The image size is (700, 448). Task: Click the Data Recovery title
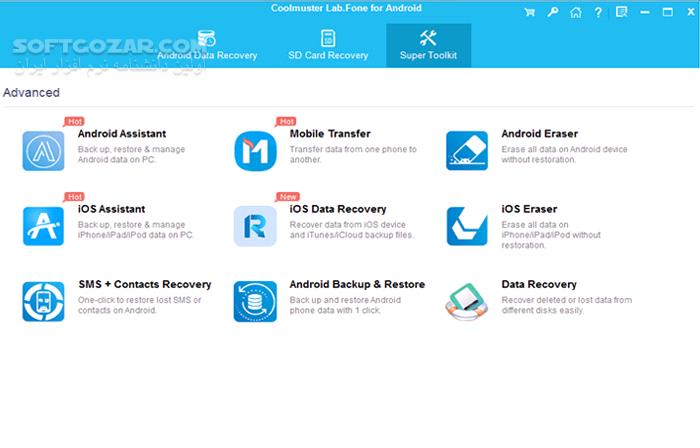coord(539,285)
